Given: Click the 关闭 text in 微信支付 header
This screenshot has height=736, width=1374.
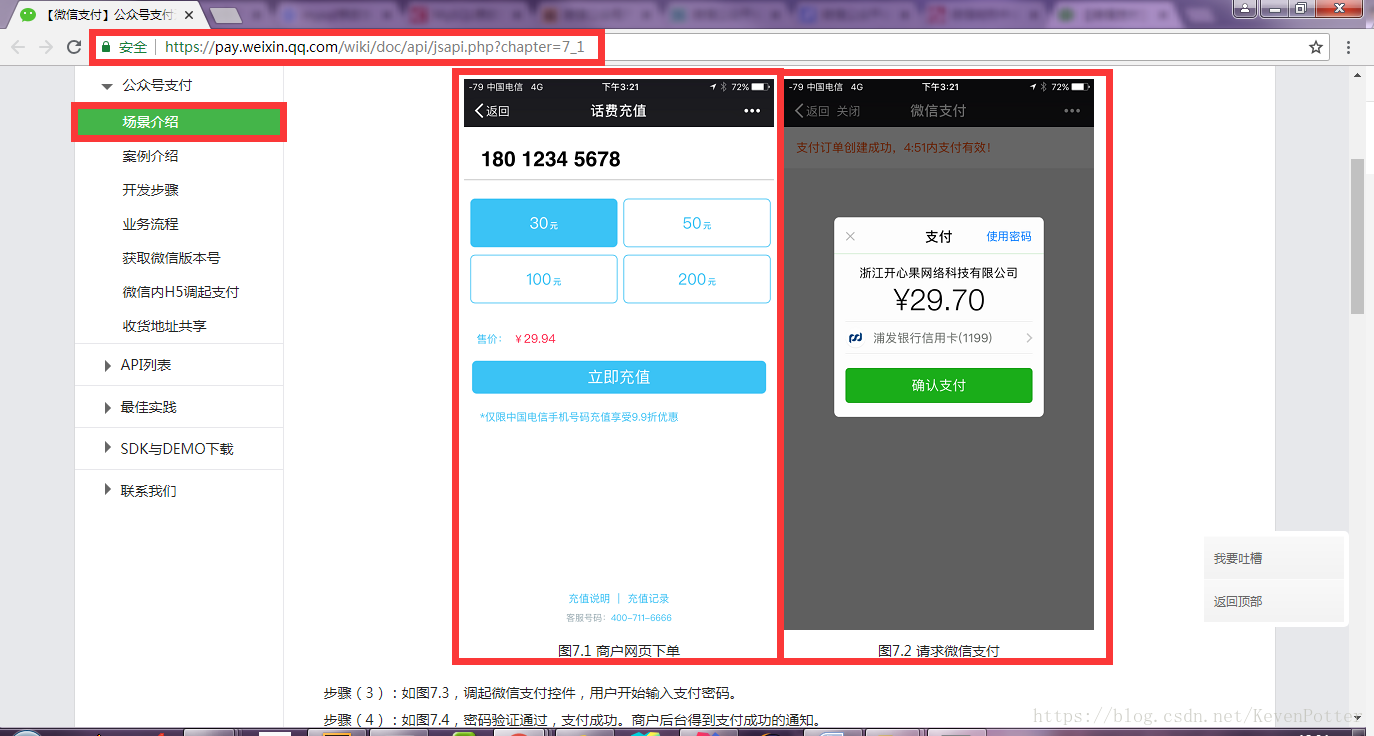Looking at the screenshot, I should pyautogui.click(x=848, y=111).
